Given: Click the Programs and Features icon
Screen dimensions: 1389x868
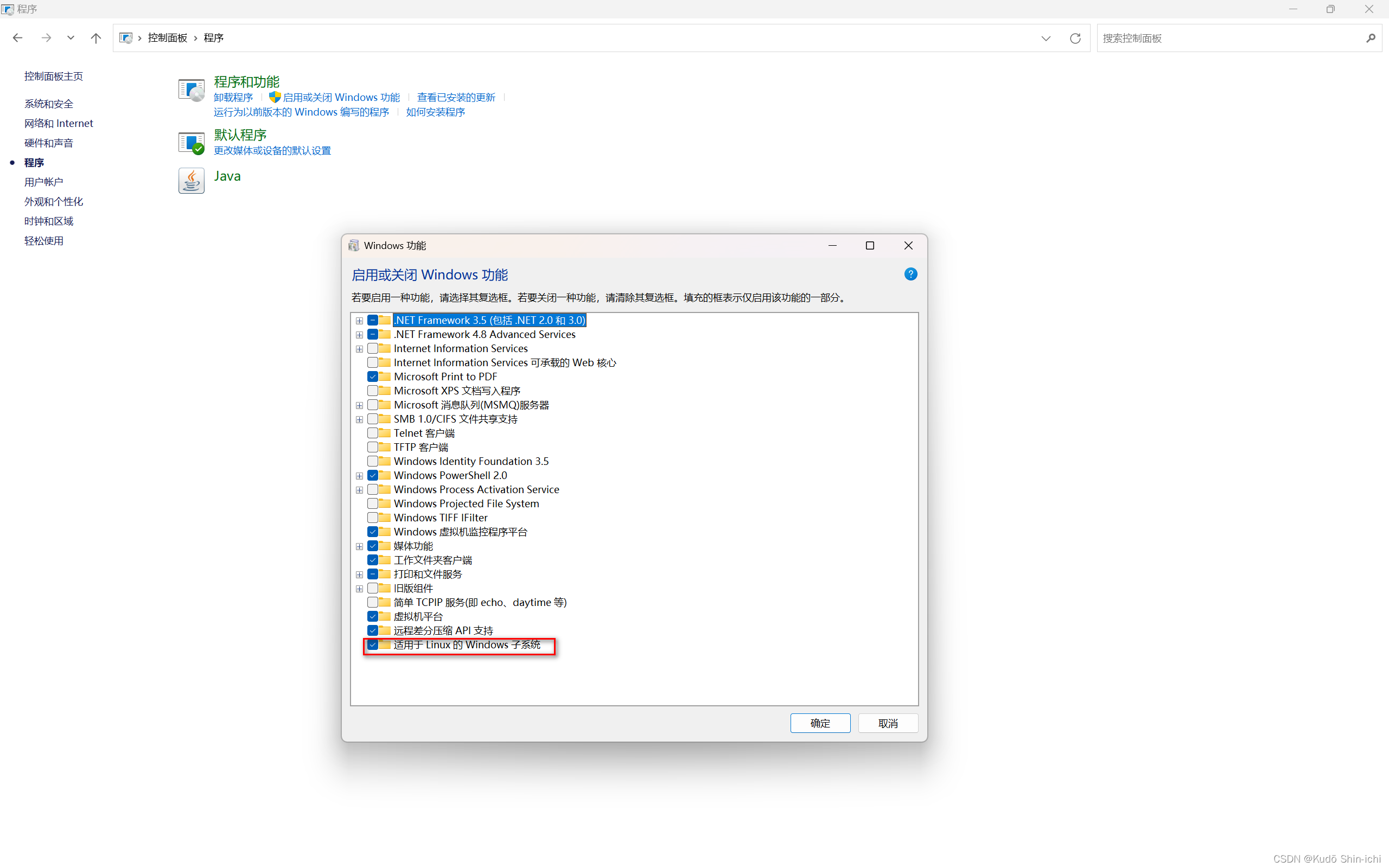Looking at the screenshot, I should click(191, 90).
